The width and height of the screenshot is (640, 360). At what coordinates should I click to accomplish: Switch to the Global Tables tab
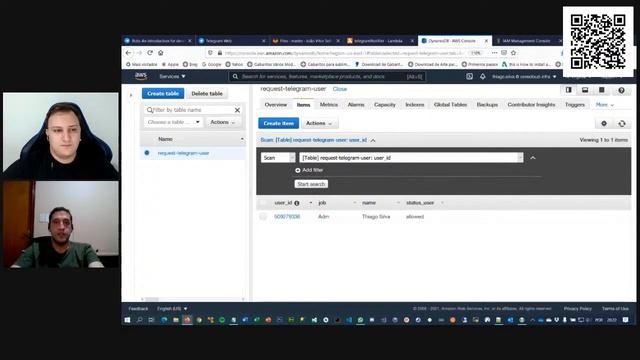[x=450, y=105]
